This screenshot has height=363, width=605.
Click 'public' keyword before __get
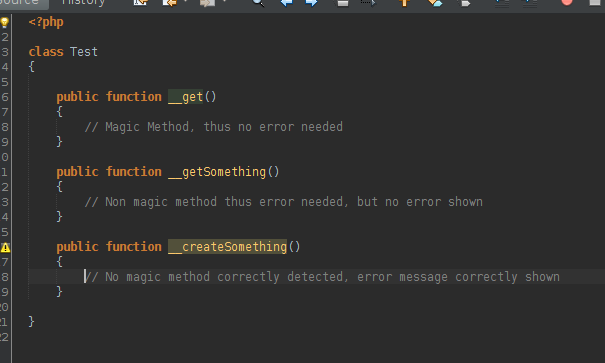[x=78, y=97]
